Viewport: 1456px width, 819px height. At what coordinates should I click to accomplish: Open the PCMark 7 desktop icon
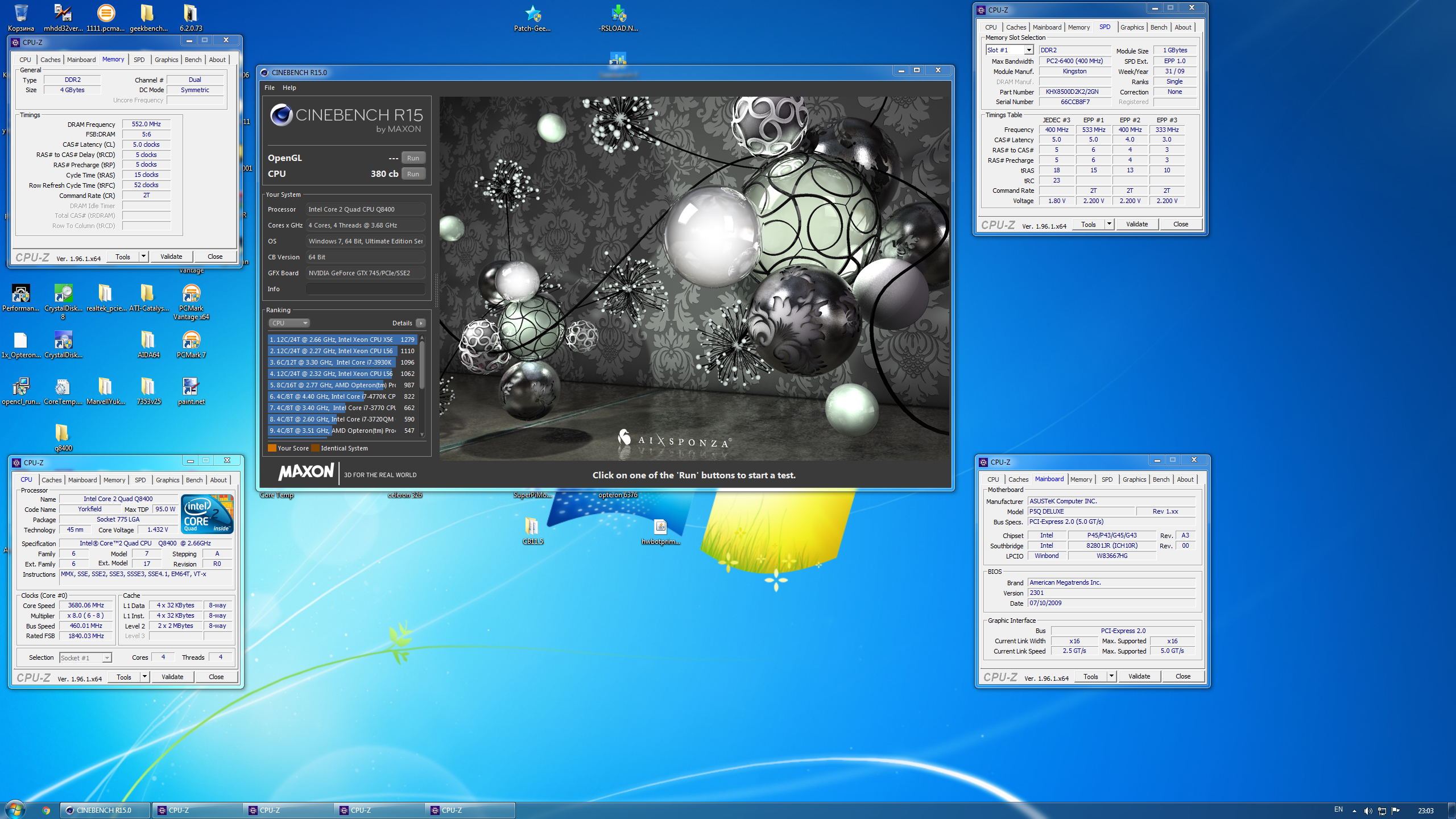click(x=191, y=345)
